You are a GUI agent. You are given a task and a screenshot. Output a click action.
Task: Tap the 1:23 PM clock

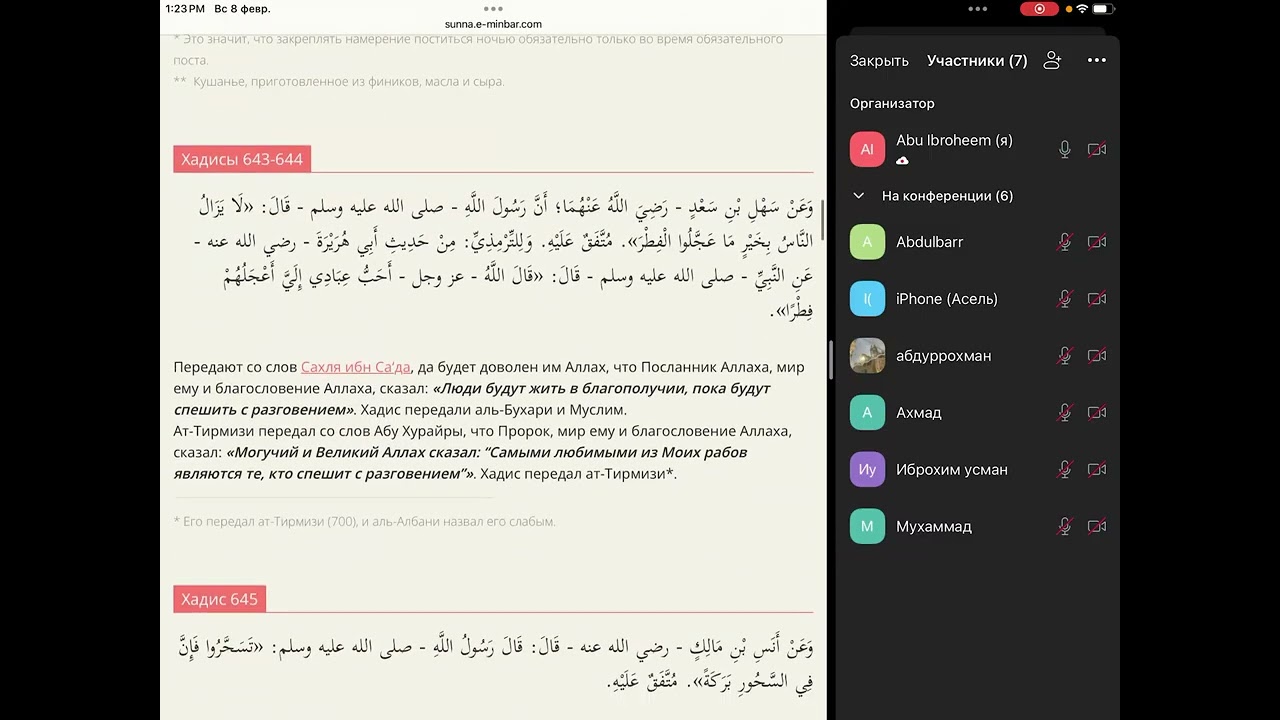[185, 9]
